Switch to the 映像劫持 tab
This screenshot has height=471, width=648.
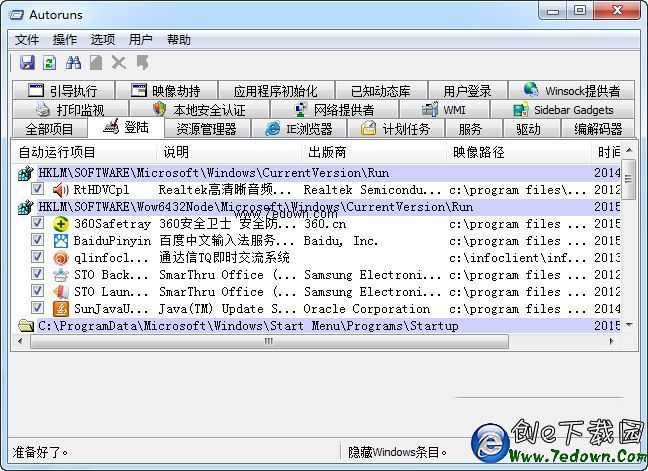[x=166, y=90]
